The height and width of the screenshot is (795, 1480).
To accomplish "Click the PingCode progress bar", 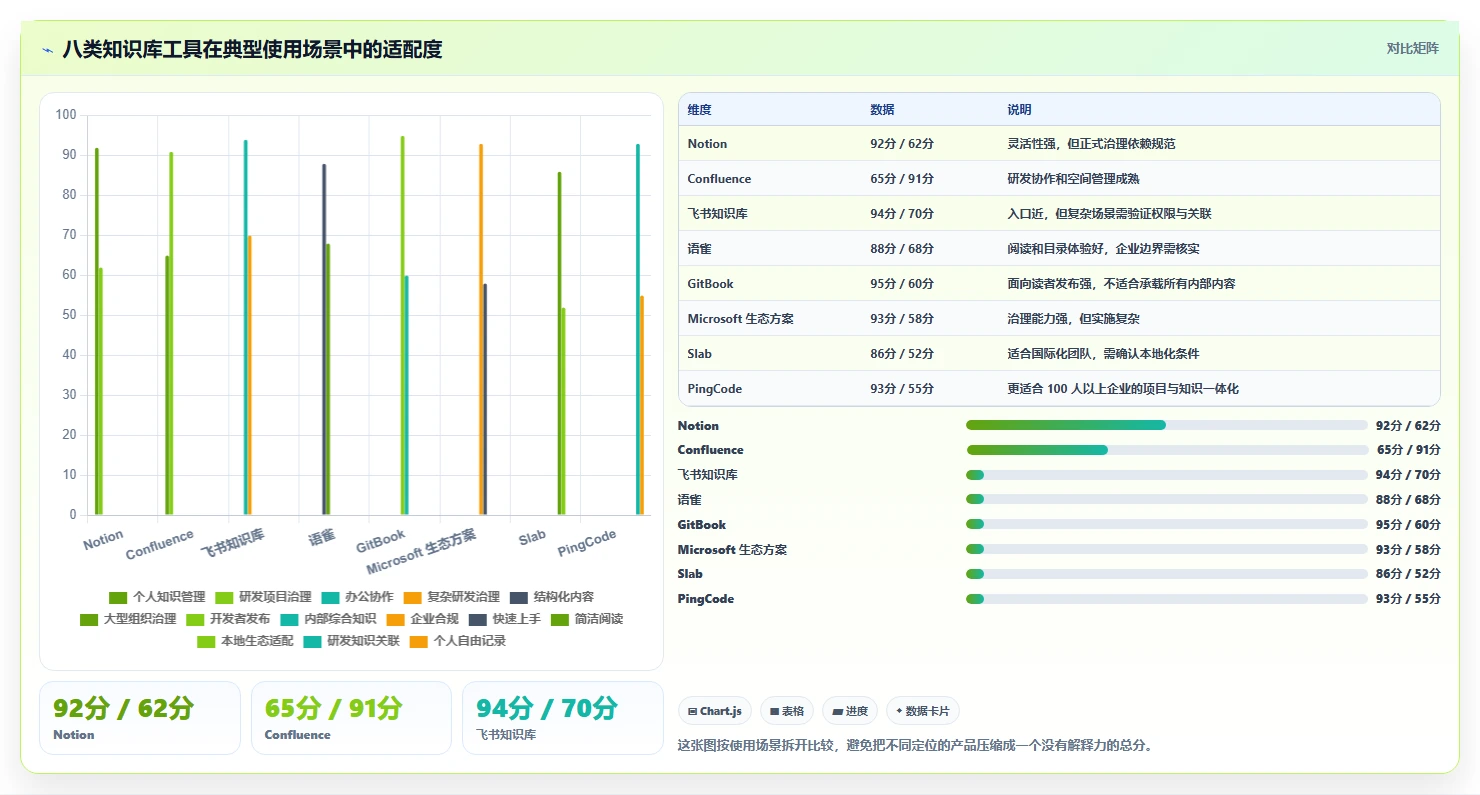I will 1167,599.
